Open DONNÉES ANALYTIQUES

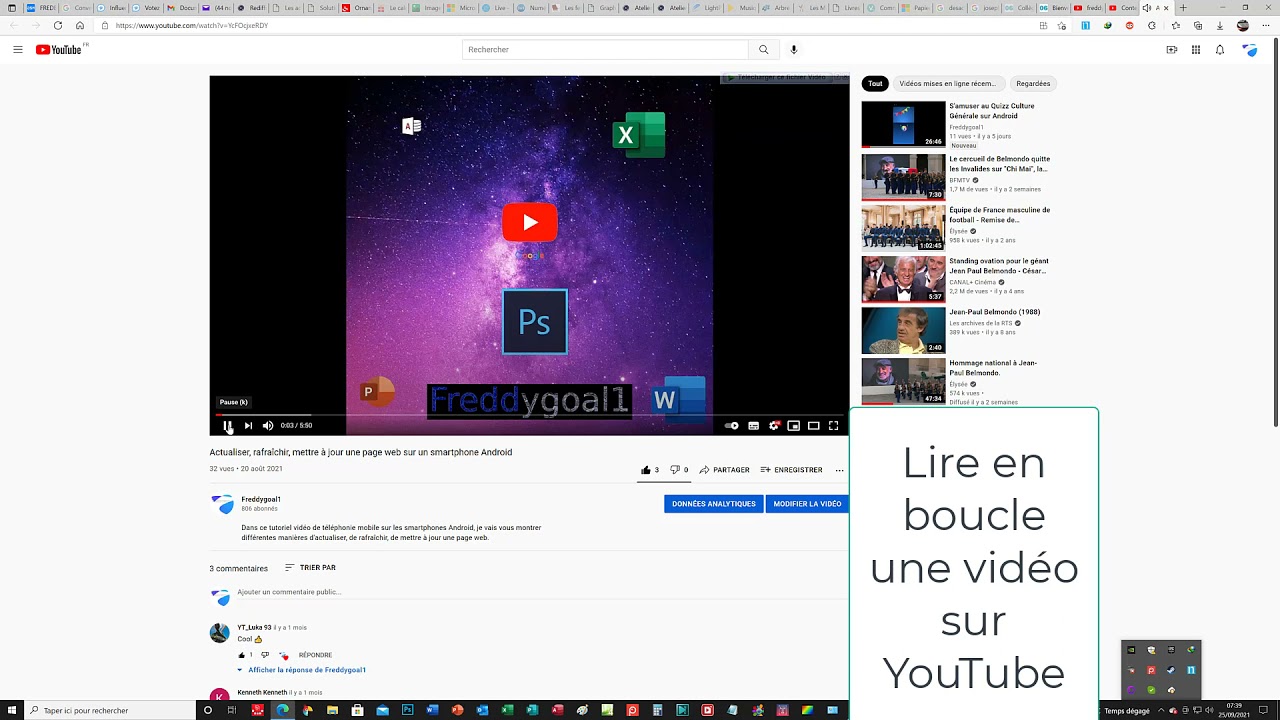click(x=714, y=504)
